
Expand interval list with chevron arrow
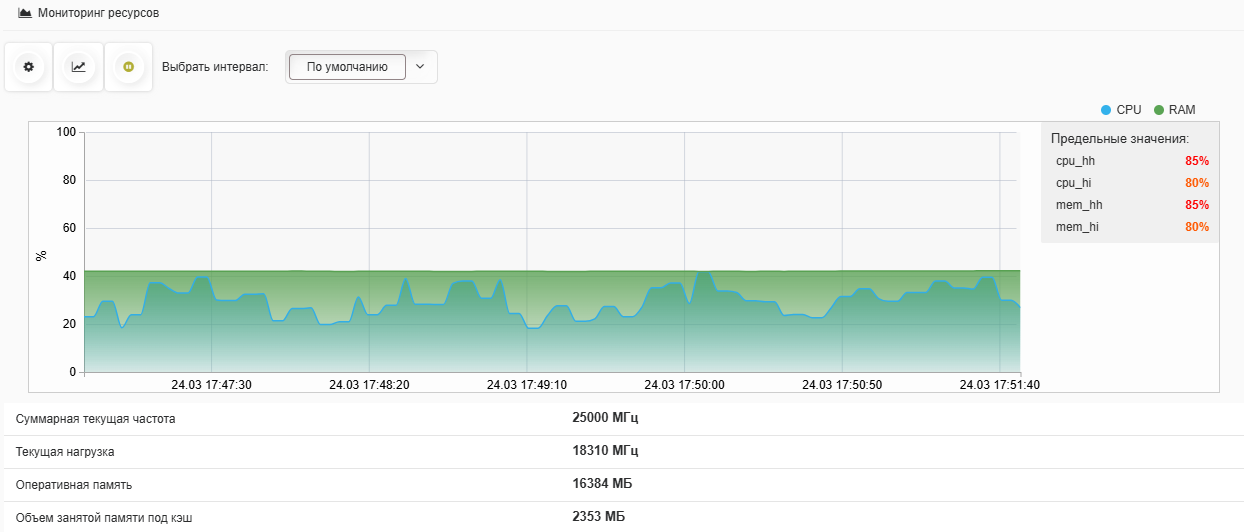coord(420,67)
